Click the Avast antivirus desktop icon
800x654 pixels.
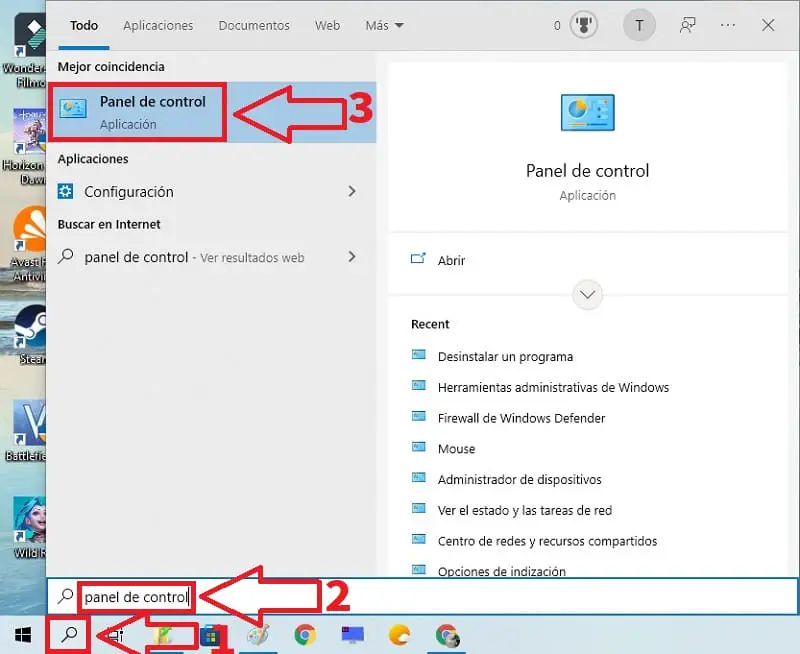(x=30, y=230)
